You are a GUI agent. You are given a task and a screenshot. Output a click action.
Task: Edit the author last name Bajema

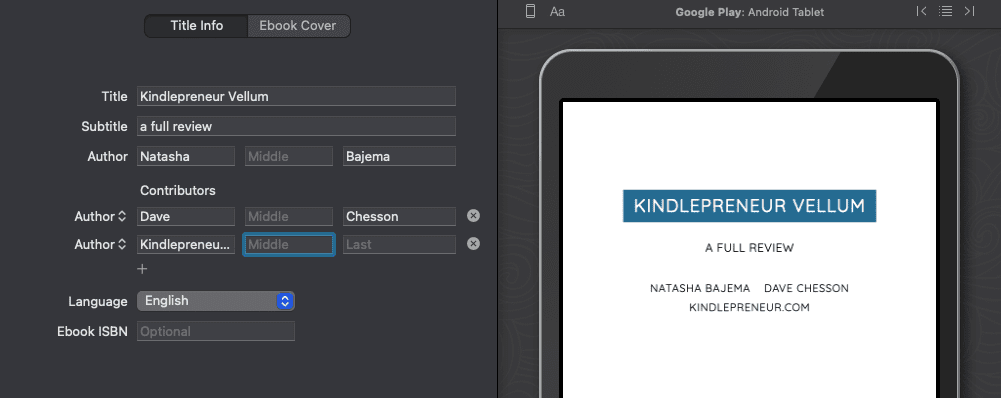pyautogui.click(x=399, y=157)
